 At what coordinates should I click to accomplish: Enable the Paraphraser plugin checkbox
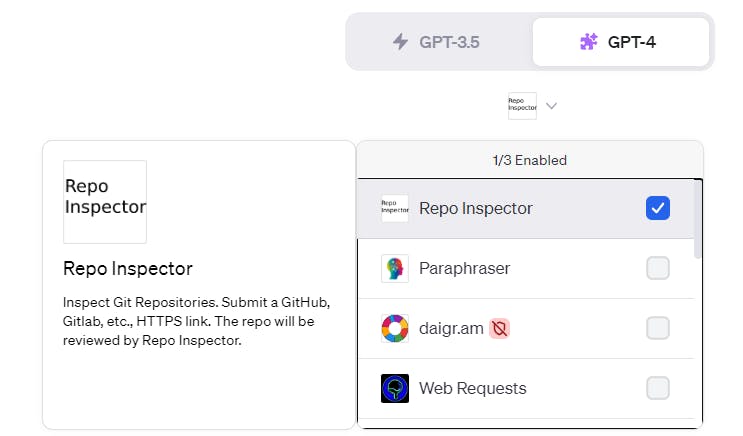(658, 268)
